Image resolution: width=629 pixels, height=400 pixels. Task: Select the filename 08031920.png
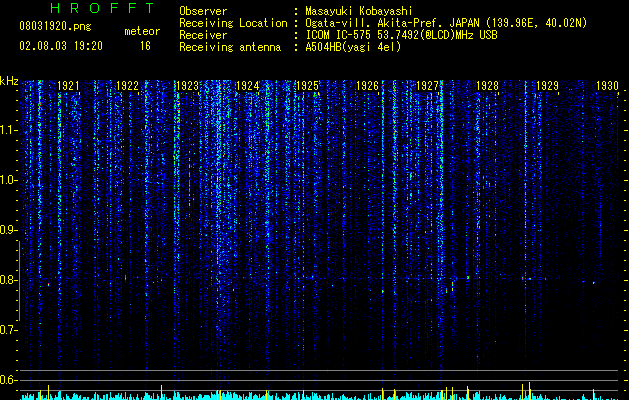(x=55, y=26)
